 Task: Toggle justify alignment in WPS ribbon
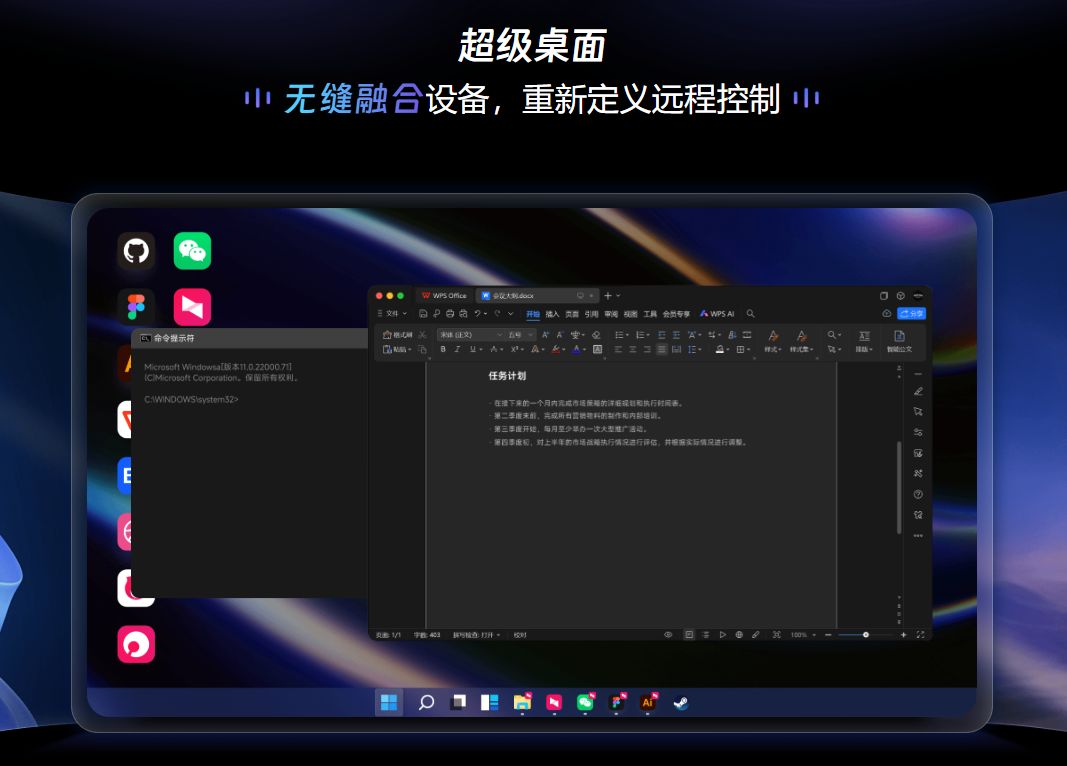(661, 350)
